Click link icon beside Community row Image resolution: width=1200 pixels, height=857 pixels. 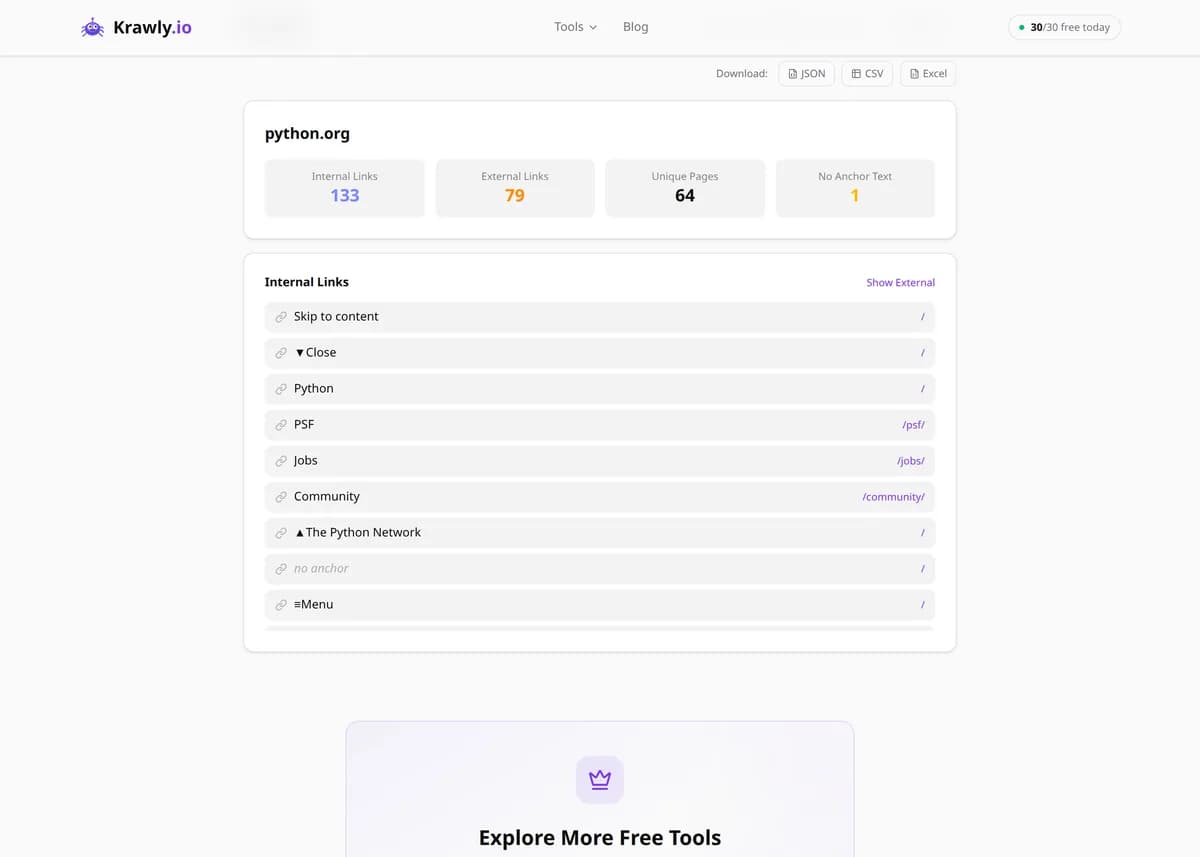(x=281, y=497)
